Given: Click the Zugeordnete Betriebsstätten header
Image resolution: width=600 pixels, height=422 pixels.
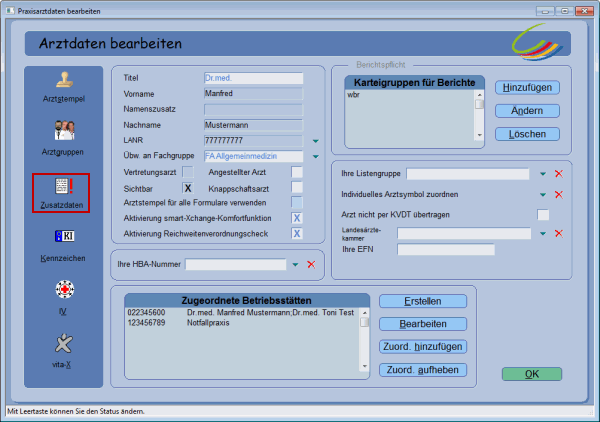Looking at the screenshot, I should pyautogui.click(x=246, y=300).
